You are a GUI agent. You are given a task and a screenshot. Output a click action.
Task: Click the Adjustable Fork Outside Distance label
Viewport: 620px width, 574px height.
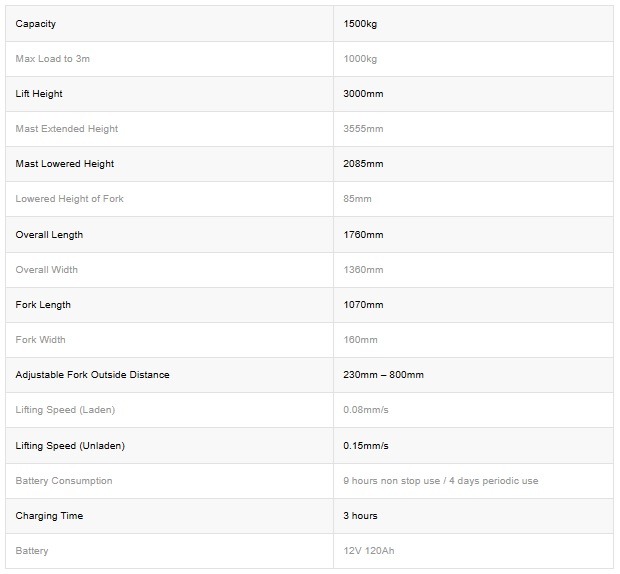(x=93, y=375)
